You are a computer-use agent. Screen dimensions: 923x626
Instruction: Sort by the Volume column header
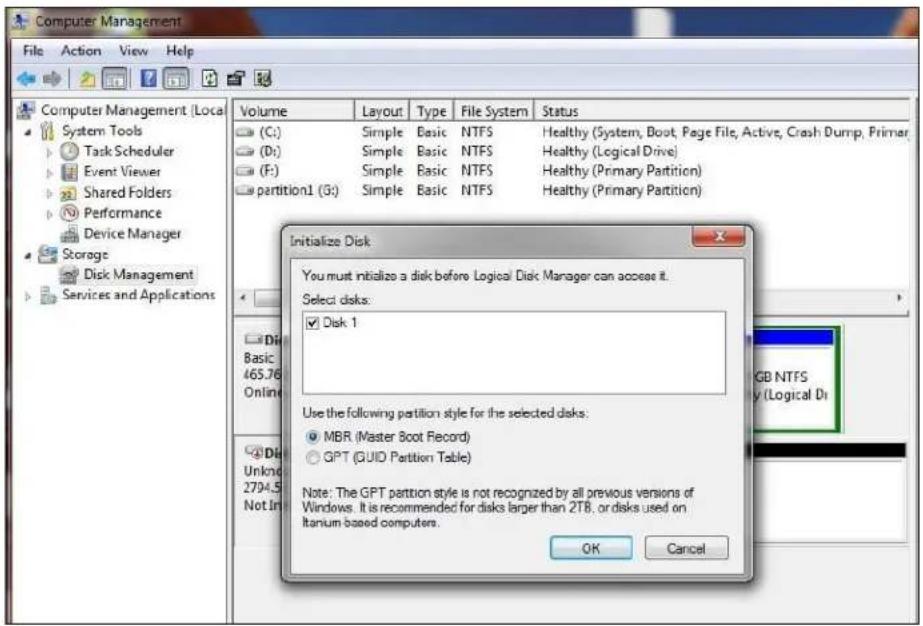(x=294, y=111)
